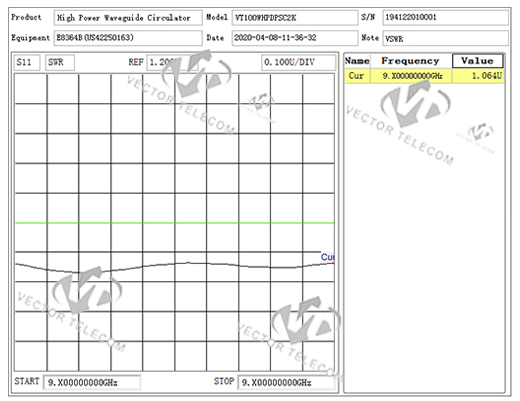Viewport: 520px width, 401px height.
Task: Click the Name column header
Action: coord(357,61)
